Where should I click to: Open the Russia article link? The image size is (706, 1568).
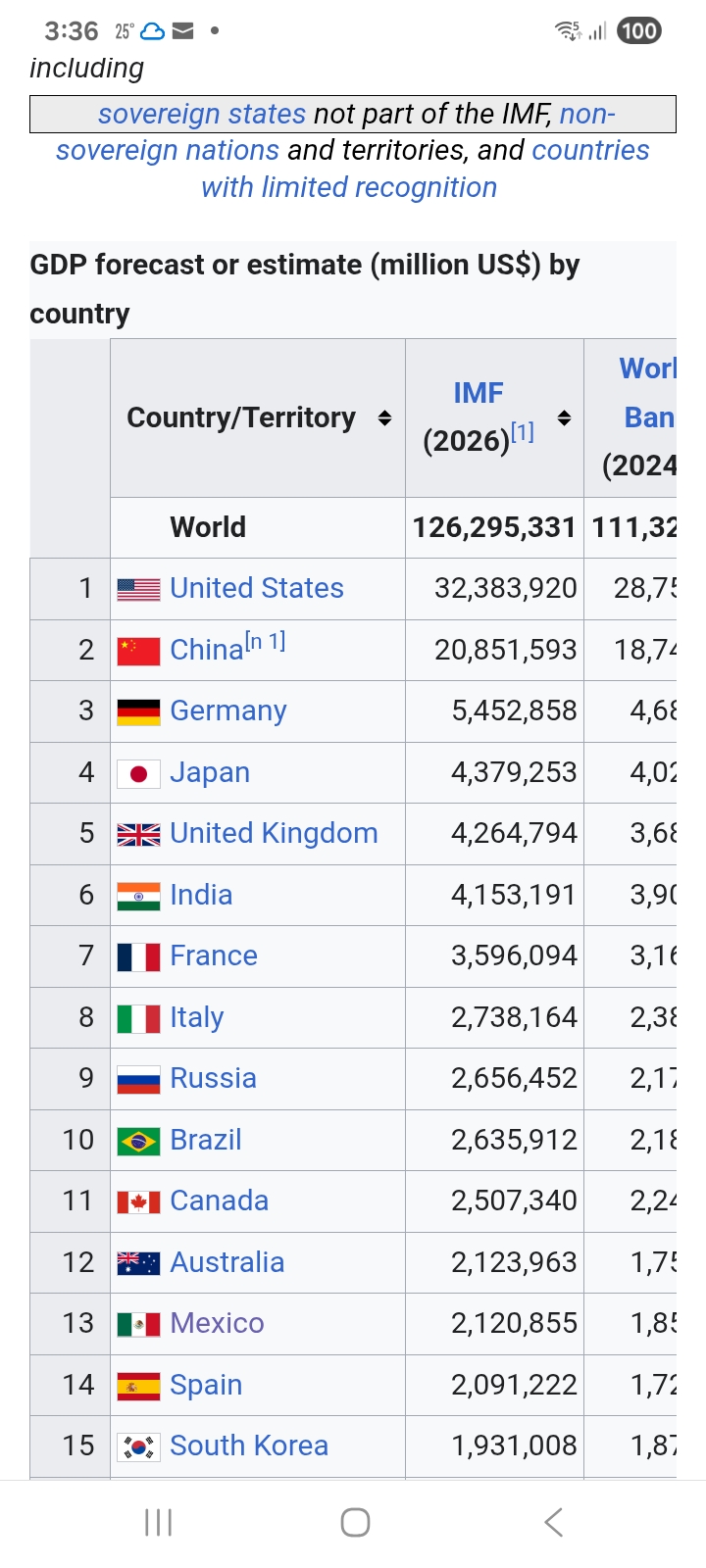coord(213,1078)
